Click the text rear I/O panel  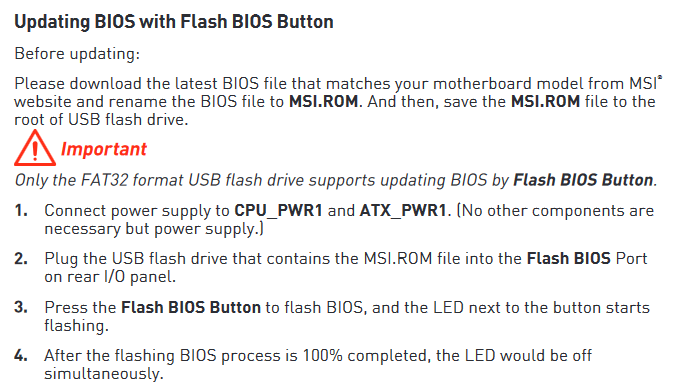tap(123, 277)
